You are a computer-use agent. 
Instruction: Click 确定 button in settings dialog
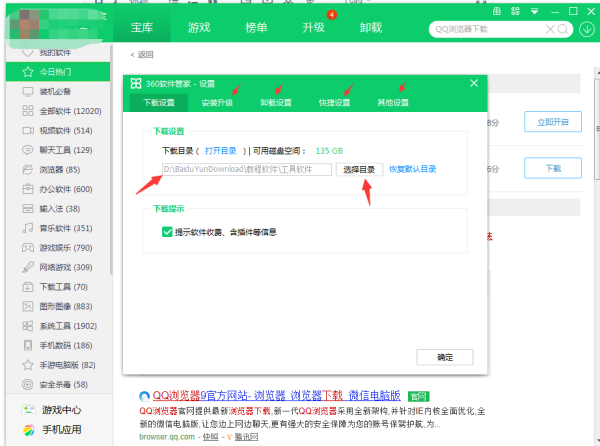[x=445, y=357]
